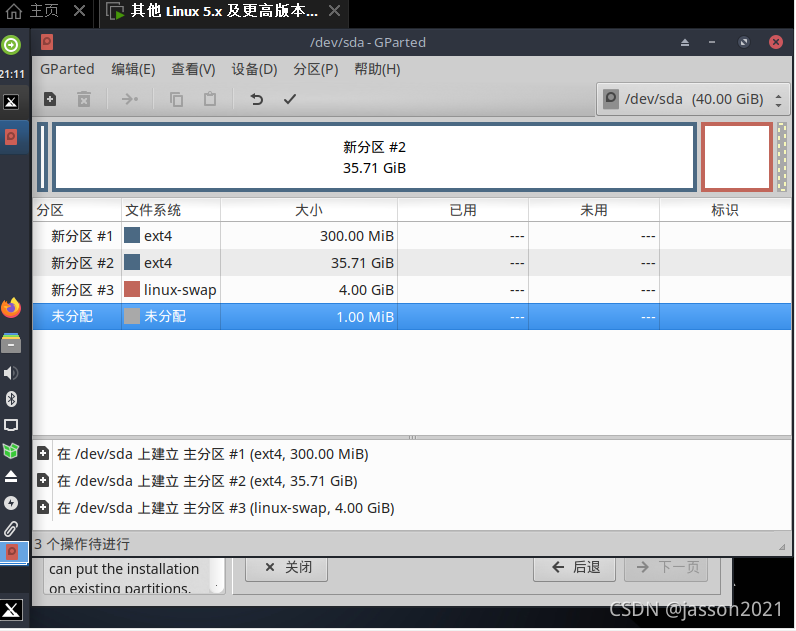Viewport: 796px width, 631px height.
Task: Click the power manager icon in the side panel
Action: coord(11,503)
